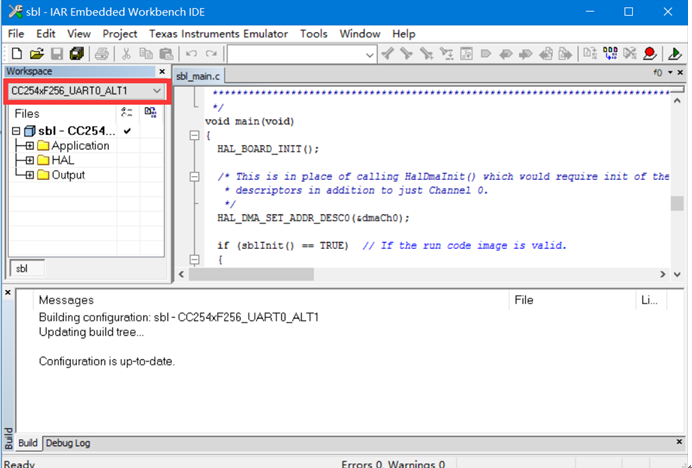Viewport: 692px width, 468px height.
Task: Open the File menu
Action: (16, 34)
